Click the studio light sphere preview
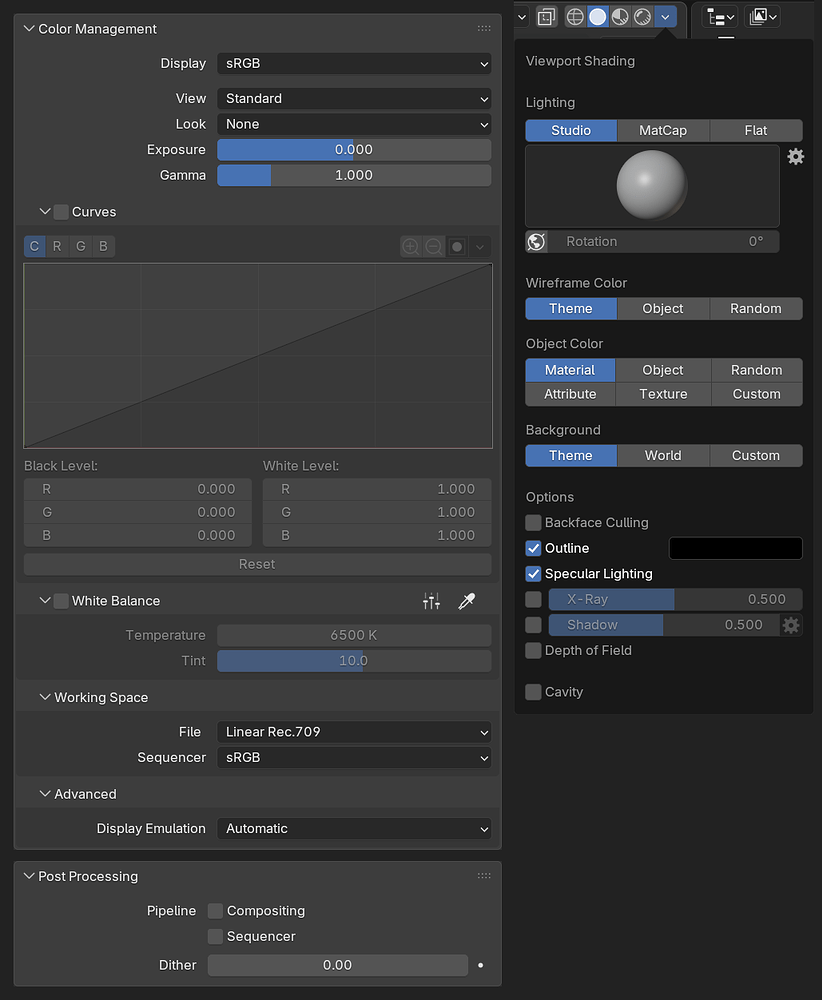Screen dimensions: 822x1000 pos(652,185)
